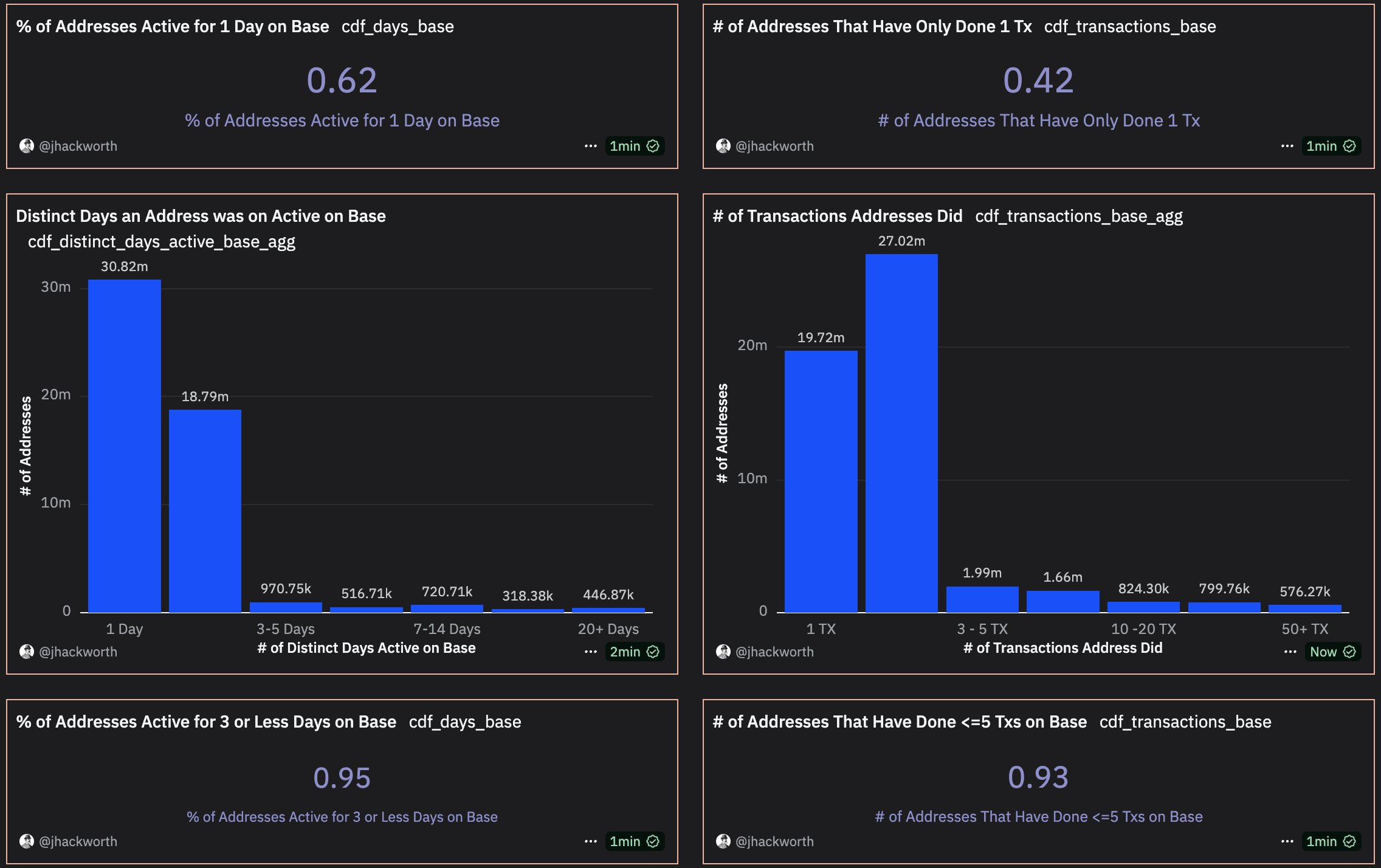Click 1min refresh badge on 0.95 panel

click(x=634, y=841)
